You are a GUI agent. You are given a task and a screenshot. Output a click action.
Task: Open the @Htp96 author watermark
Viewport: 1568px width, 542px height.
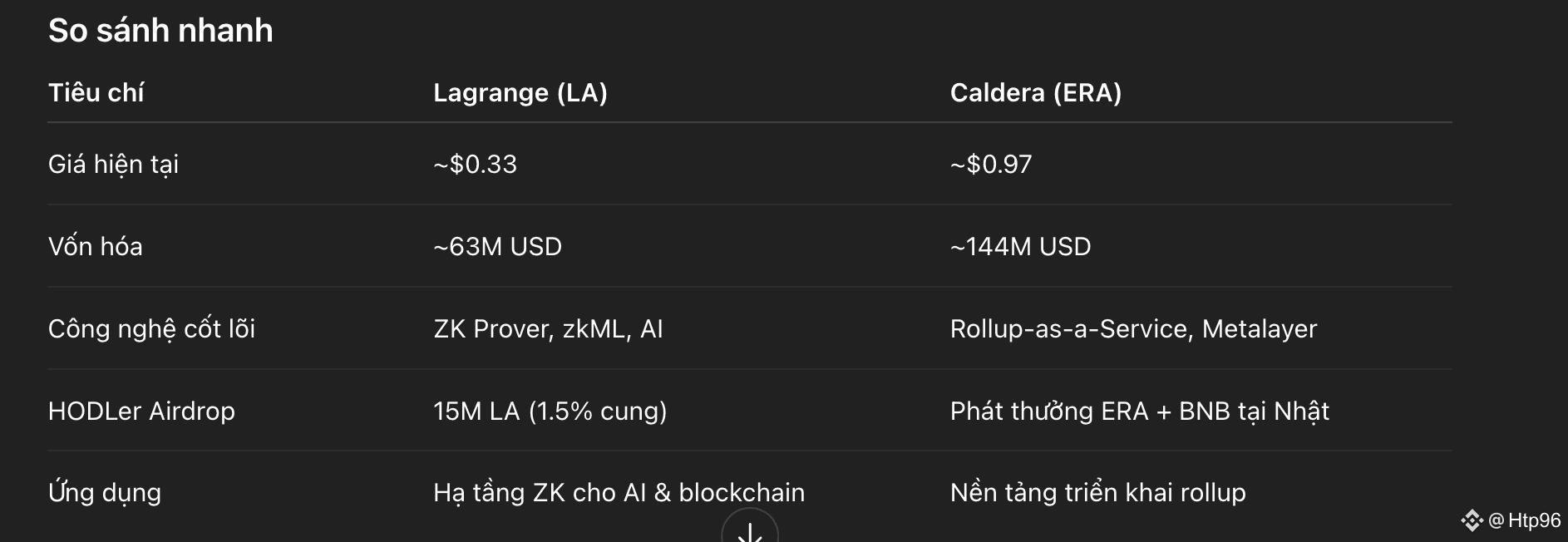[x=1525, y=521]
